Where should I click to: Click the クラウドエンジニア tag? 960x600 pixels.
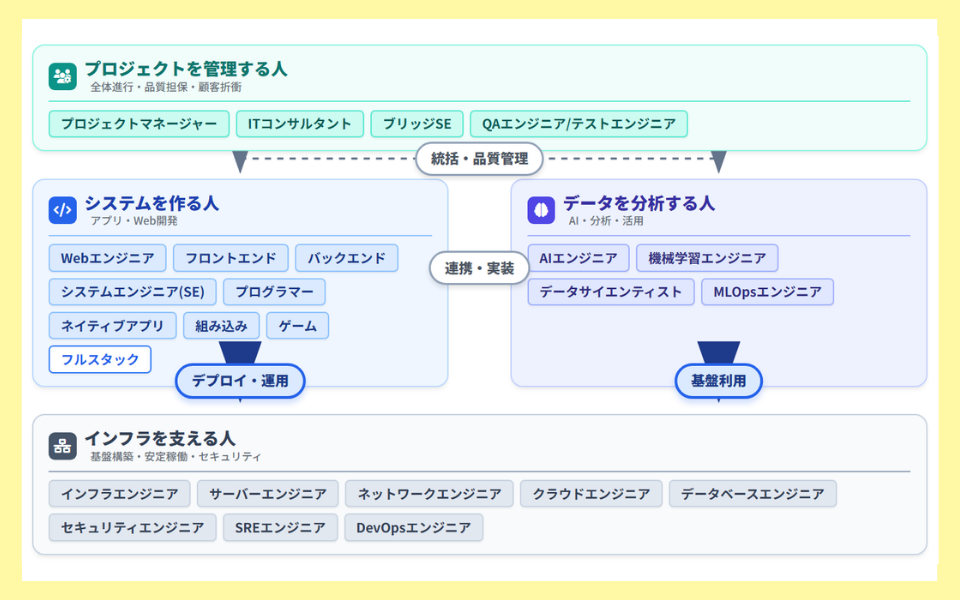pos(591,494)
